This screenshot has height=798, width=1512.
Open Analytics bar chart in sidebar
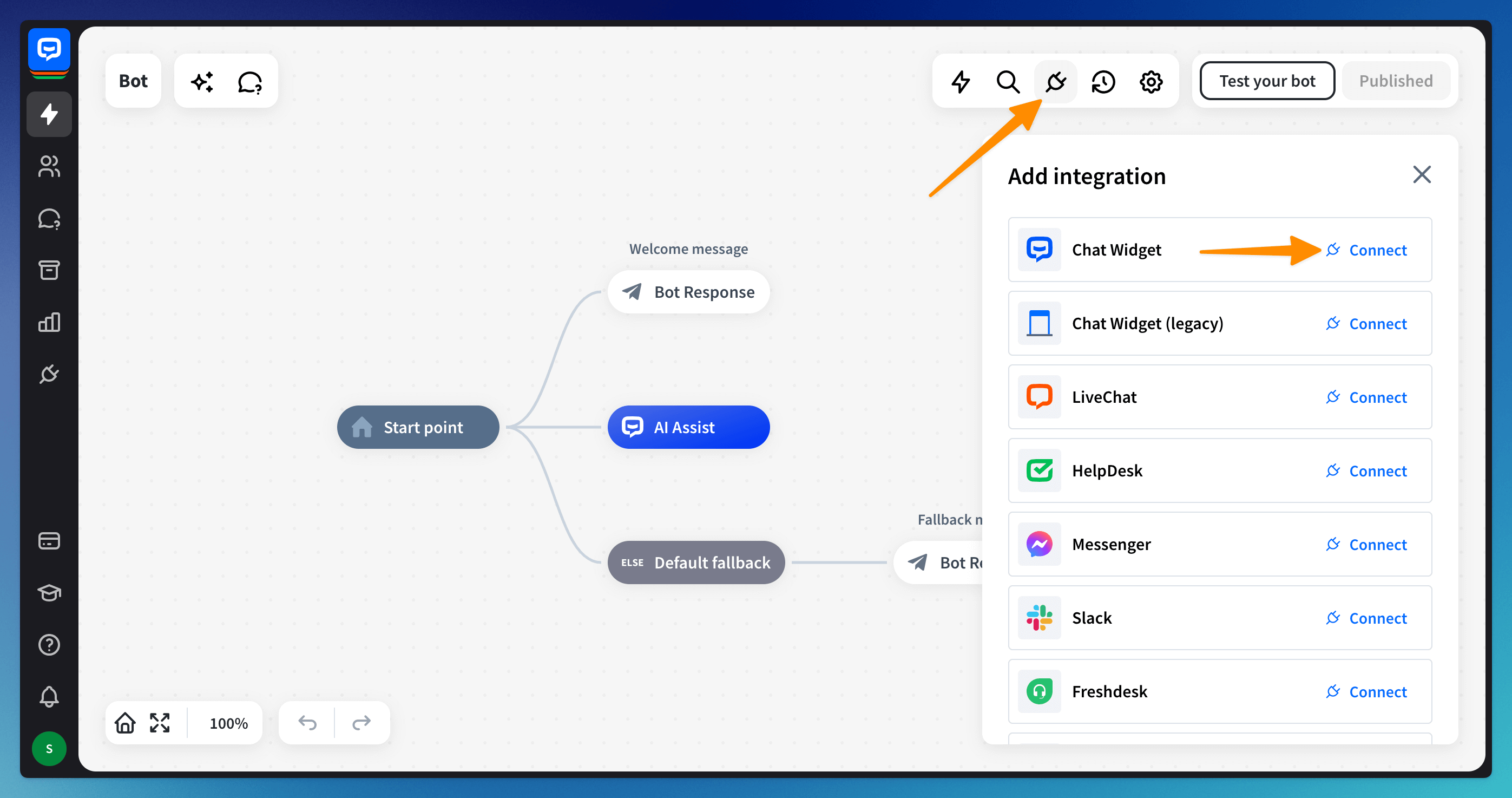pyautogui.click(x=49, y=322)
